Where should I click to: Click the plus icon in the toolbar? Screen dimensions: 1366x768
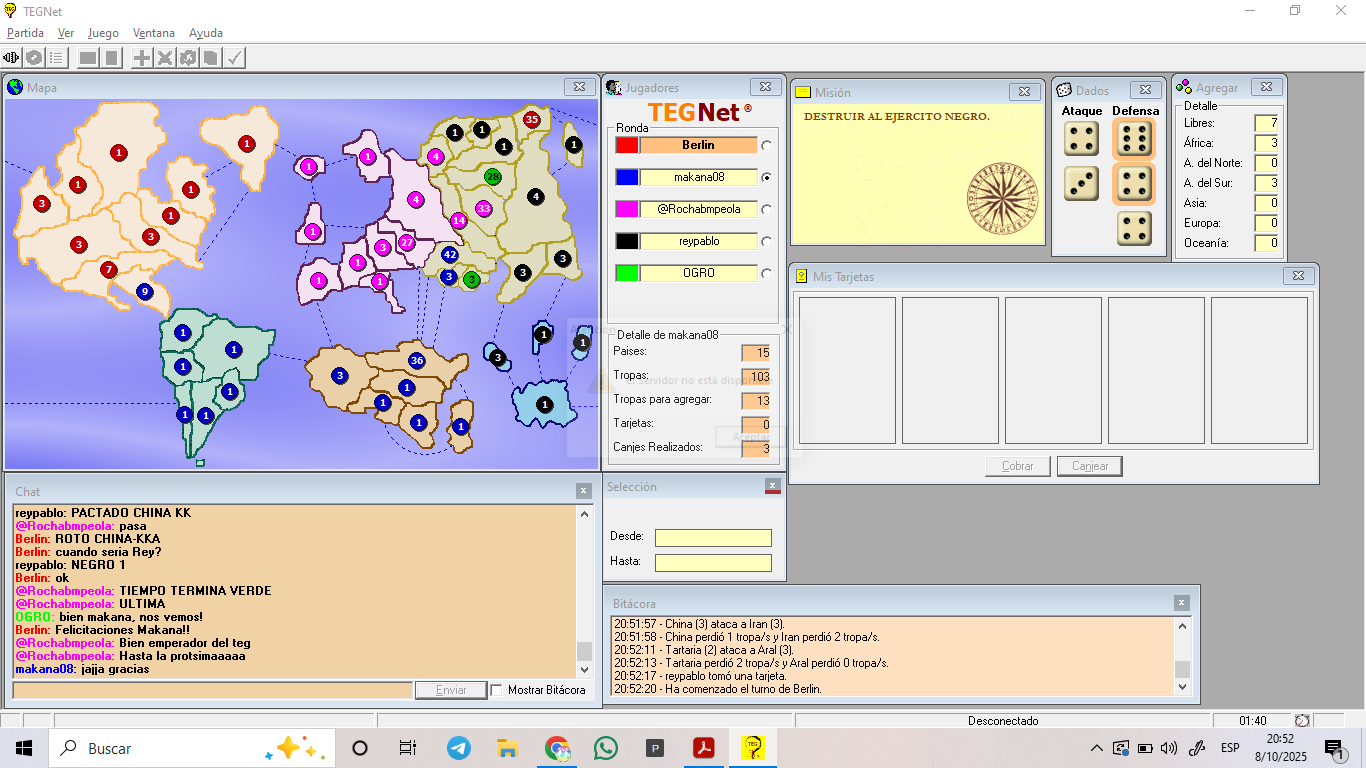142,58
